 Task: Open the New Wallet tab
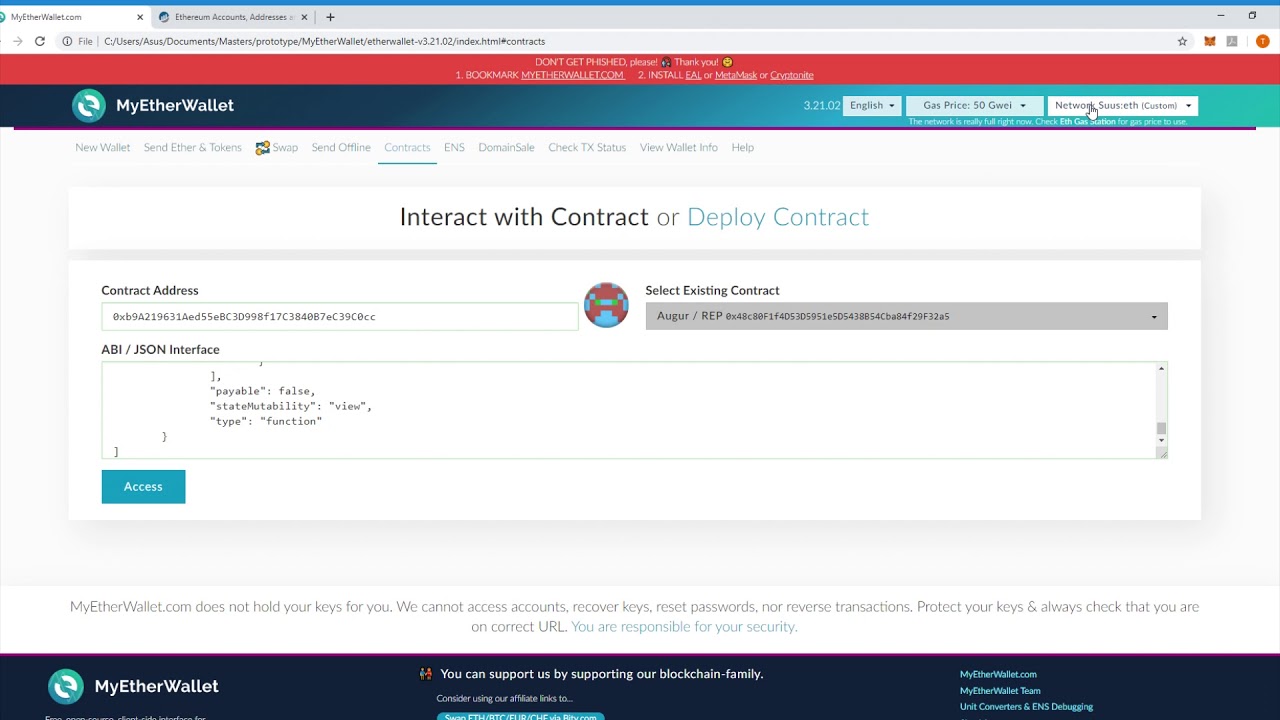click(103, 147)
